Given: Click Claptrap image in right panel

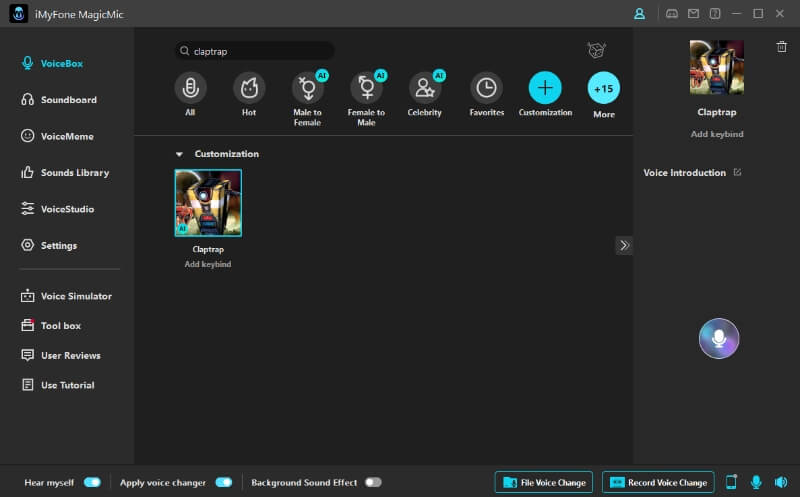Looking at the screenshot, I should 716,67.
